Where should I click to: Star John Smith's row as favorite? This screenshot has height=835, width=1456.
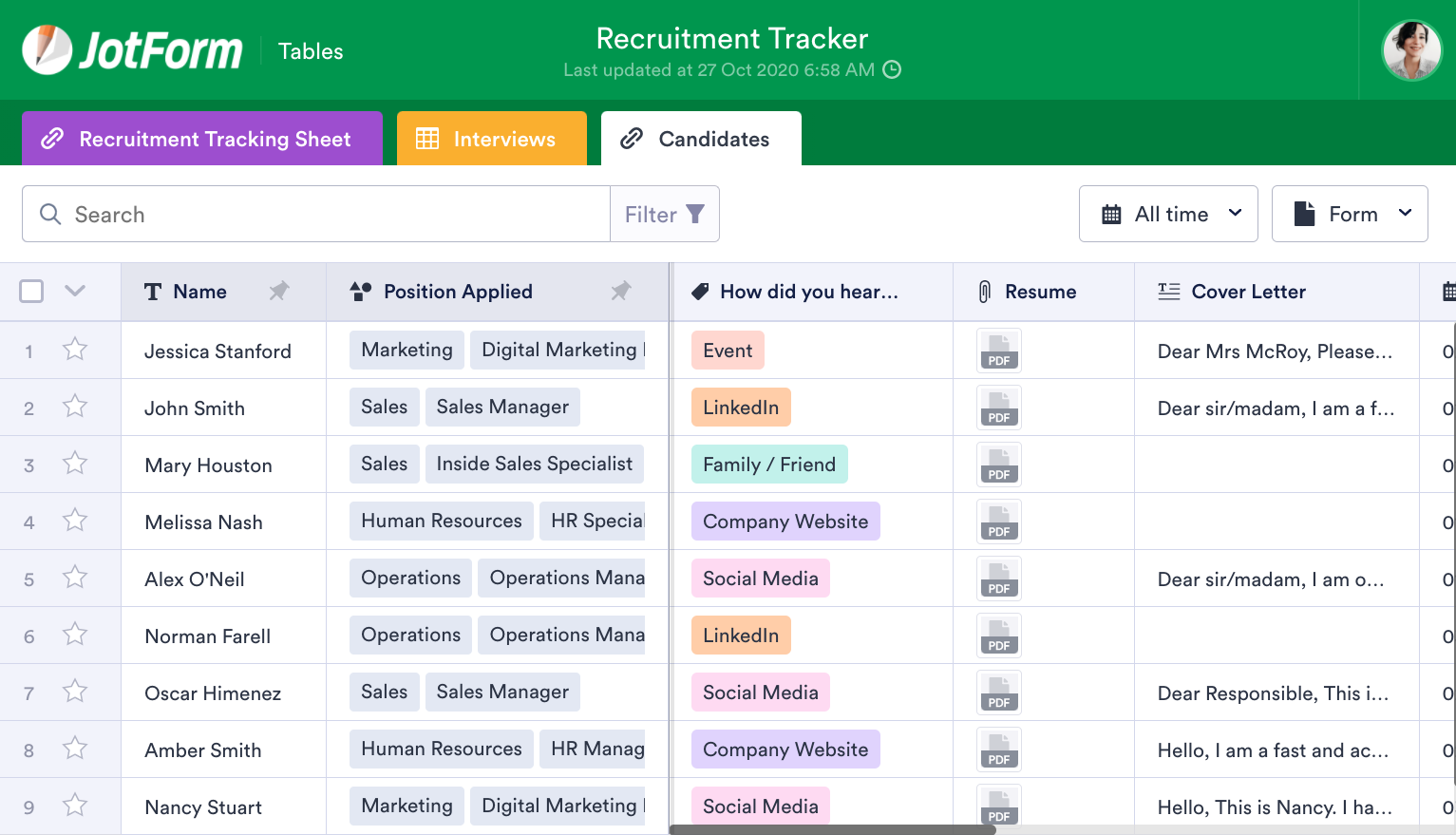tap(75, 407)
